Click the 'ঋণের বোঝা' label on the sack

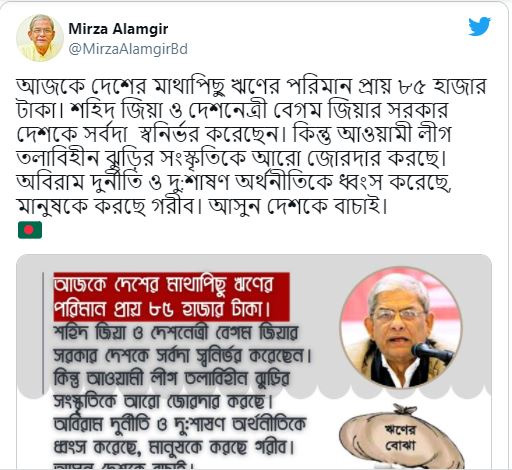pyautogui.click(x=400, y=438)
